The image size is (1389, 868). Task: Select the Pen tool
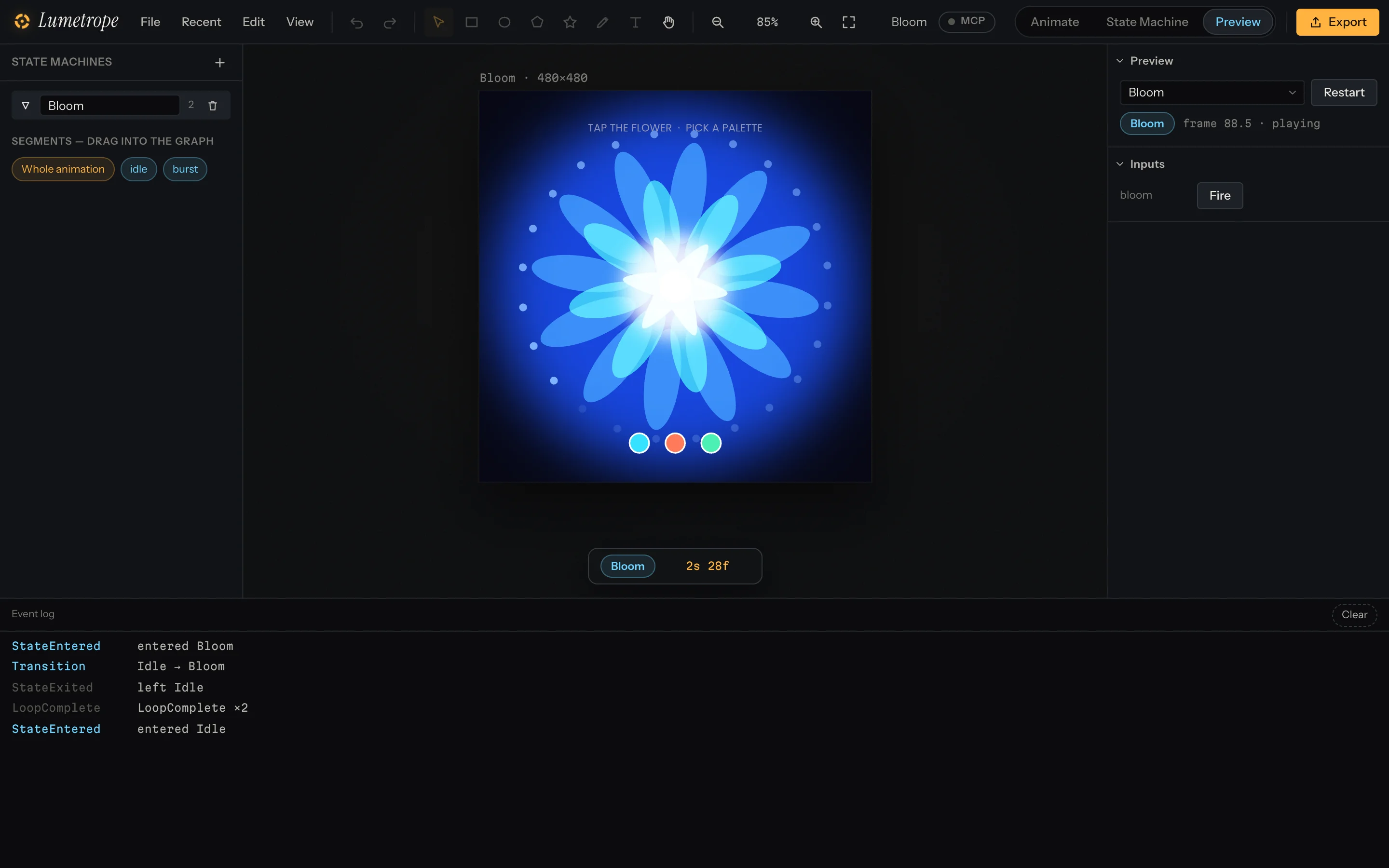click(x=603, y=22)
